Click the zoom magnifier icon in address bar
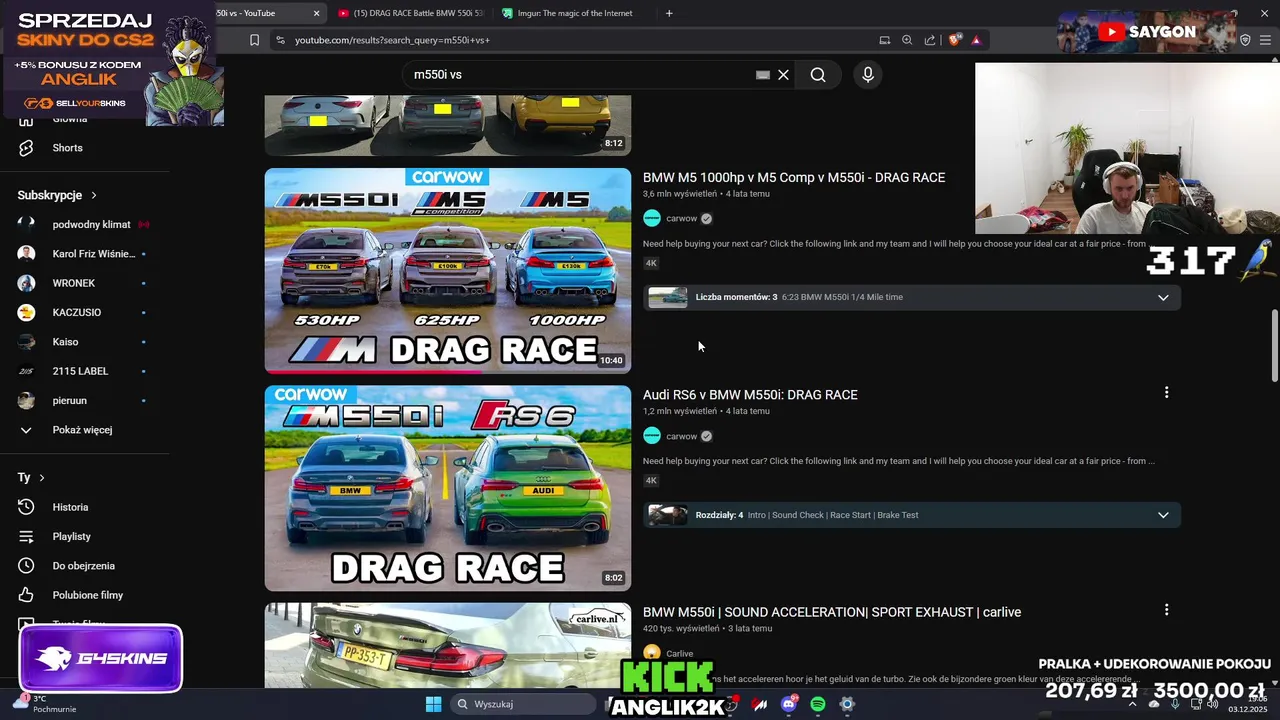 907,40
